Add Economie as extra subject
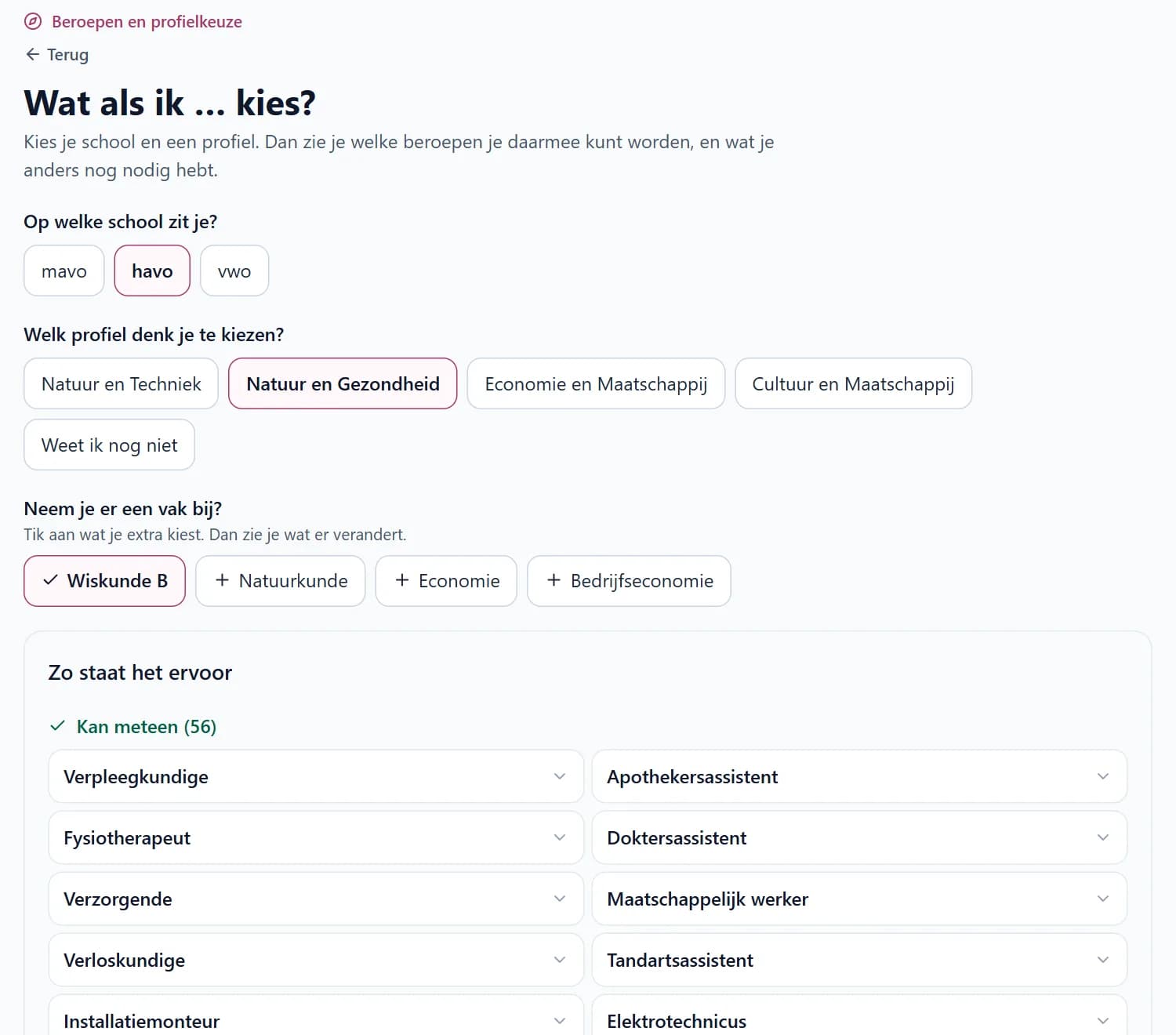1176x1035 pixels. [446, 581]
